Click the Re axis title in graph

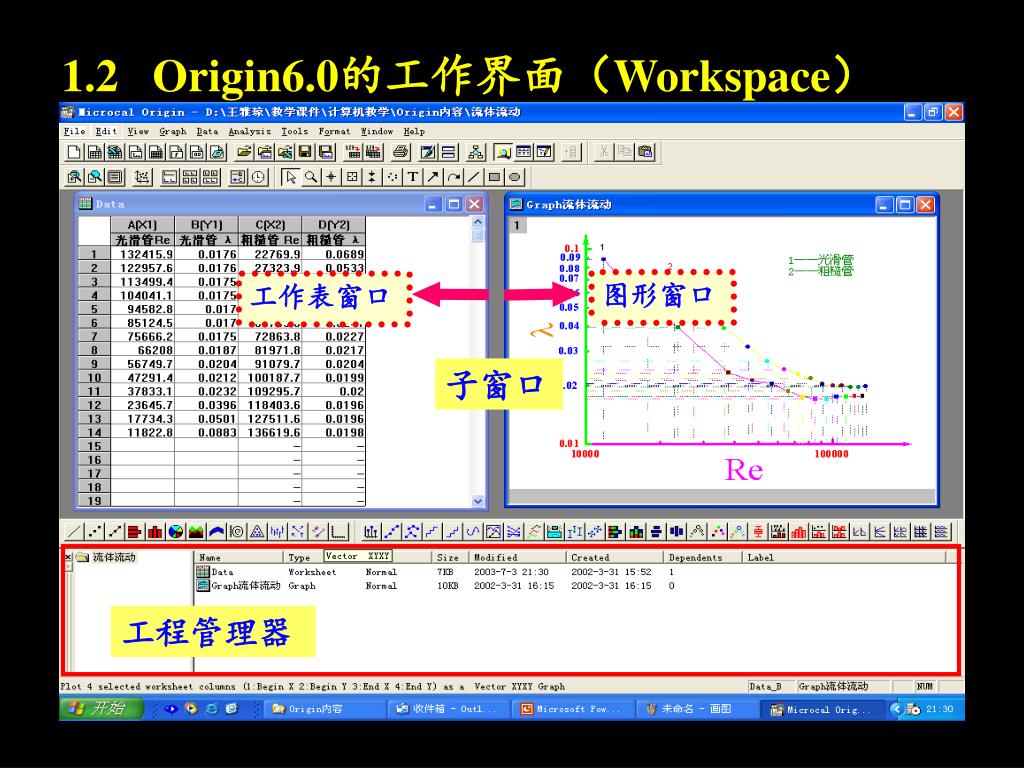click(x=744, y=470)
